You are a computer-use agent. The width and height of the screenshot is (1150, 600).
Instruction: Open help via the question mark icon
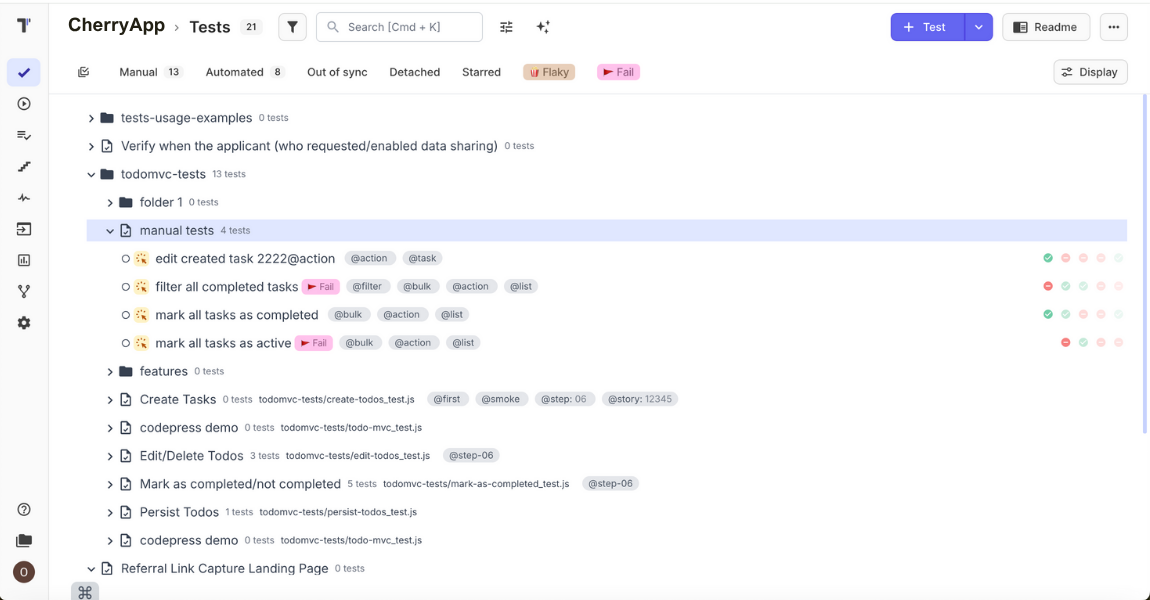pos(24,509)
